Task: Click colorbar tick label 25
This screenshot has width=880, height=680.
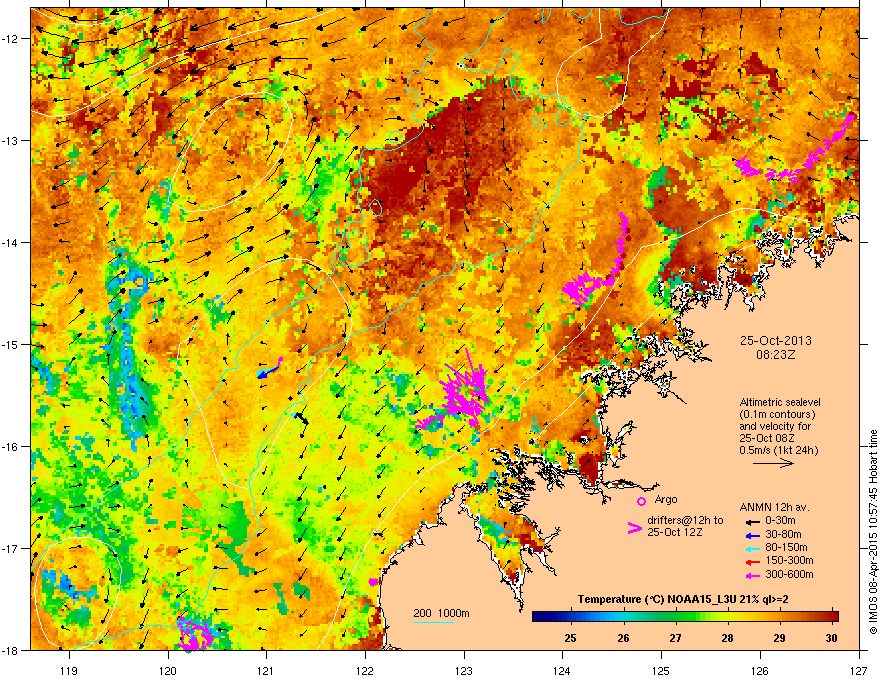Action: [x=570, y=638]
